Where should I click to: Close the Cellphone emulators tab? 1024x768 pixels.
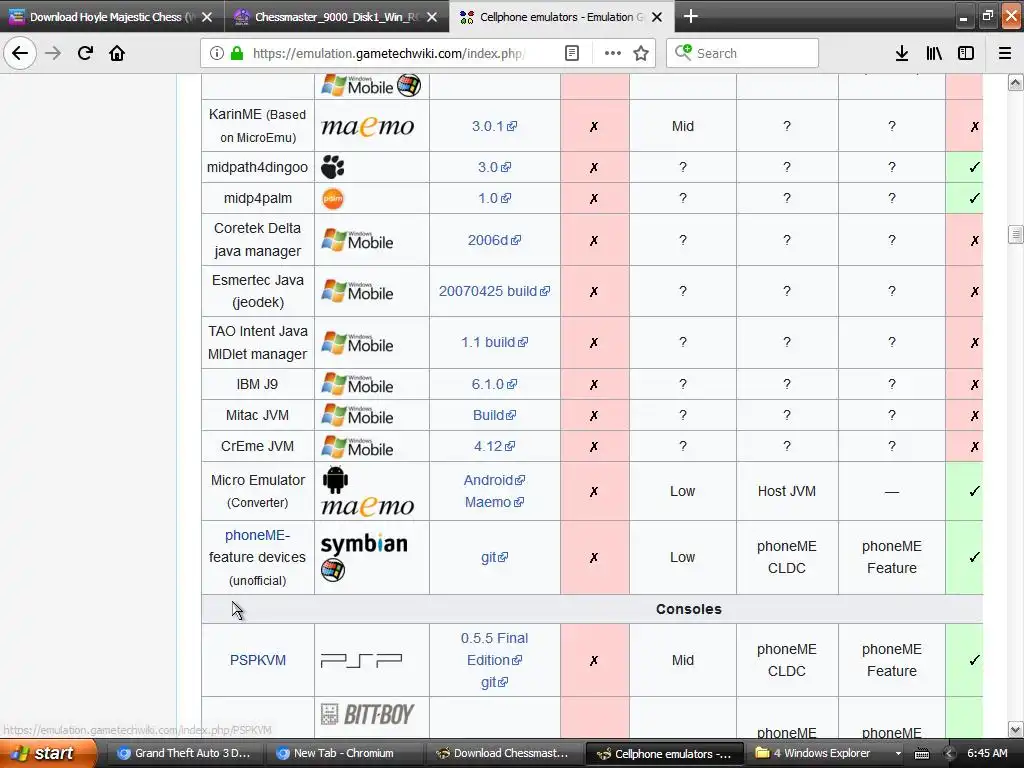tap(657, 17)
